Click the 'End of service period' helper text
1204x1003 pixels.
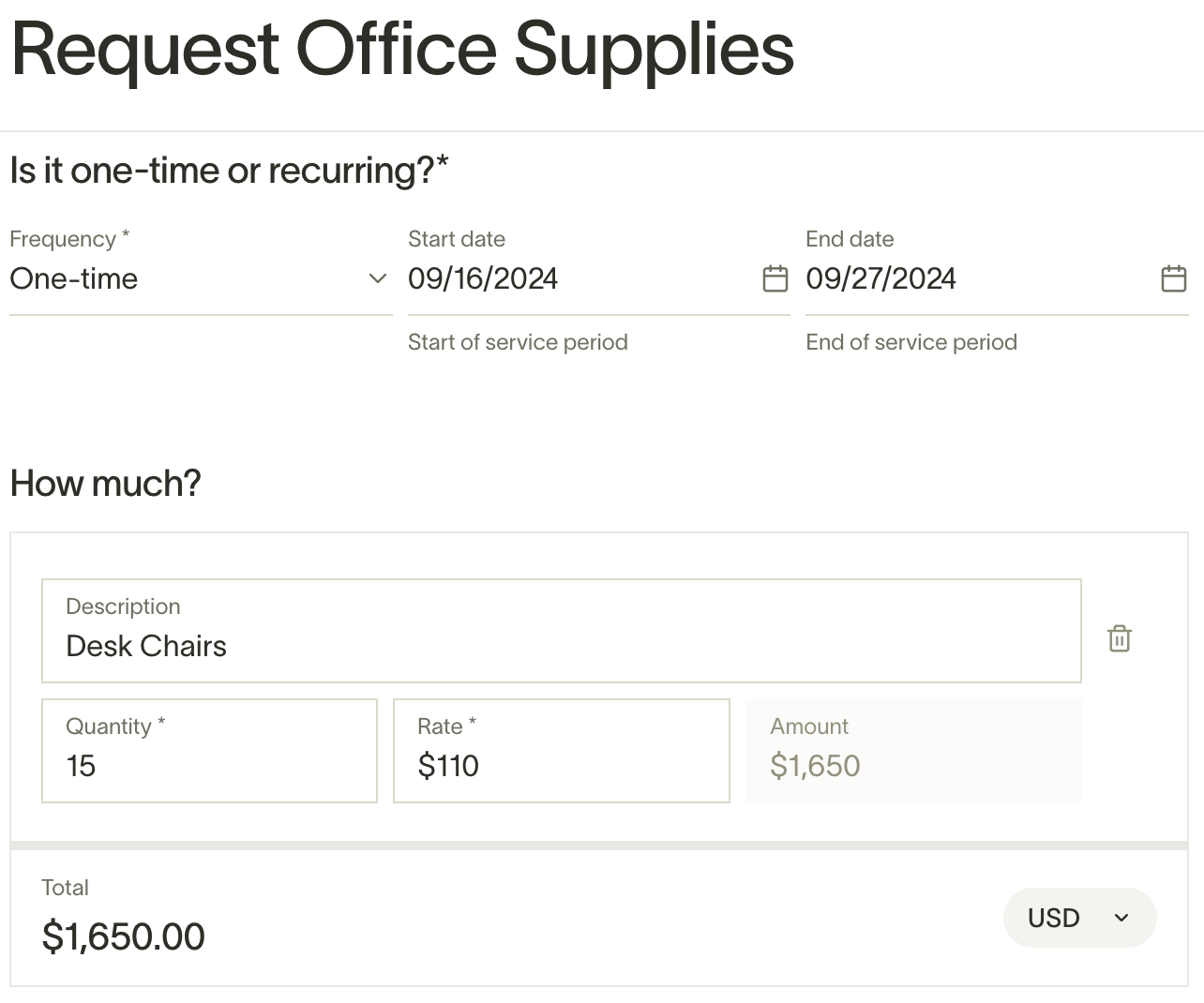pos(911,342)
